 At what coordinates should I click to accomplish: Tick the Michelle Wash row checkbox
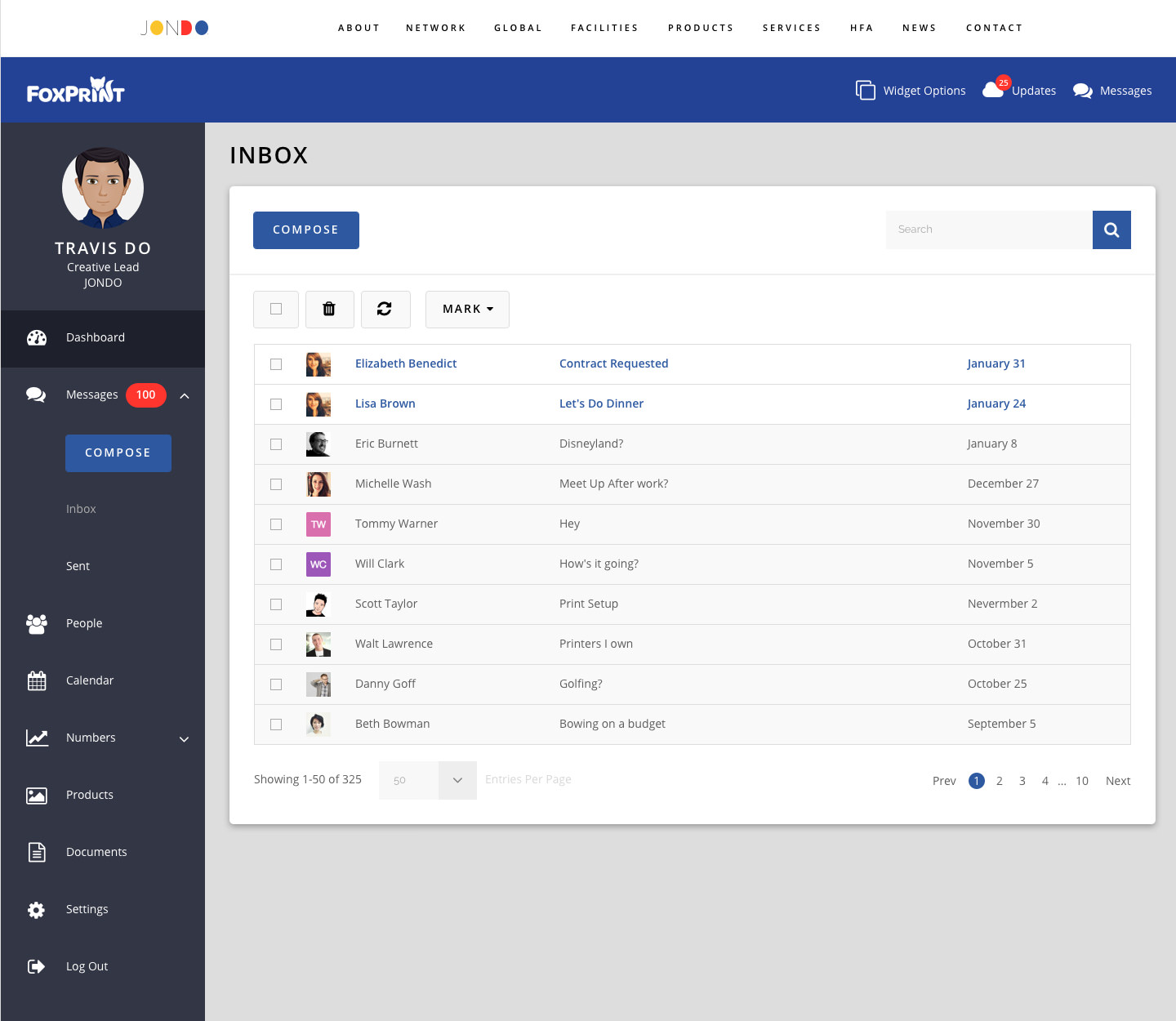pos(276,484)
